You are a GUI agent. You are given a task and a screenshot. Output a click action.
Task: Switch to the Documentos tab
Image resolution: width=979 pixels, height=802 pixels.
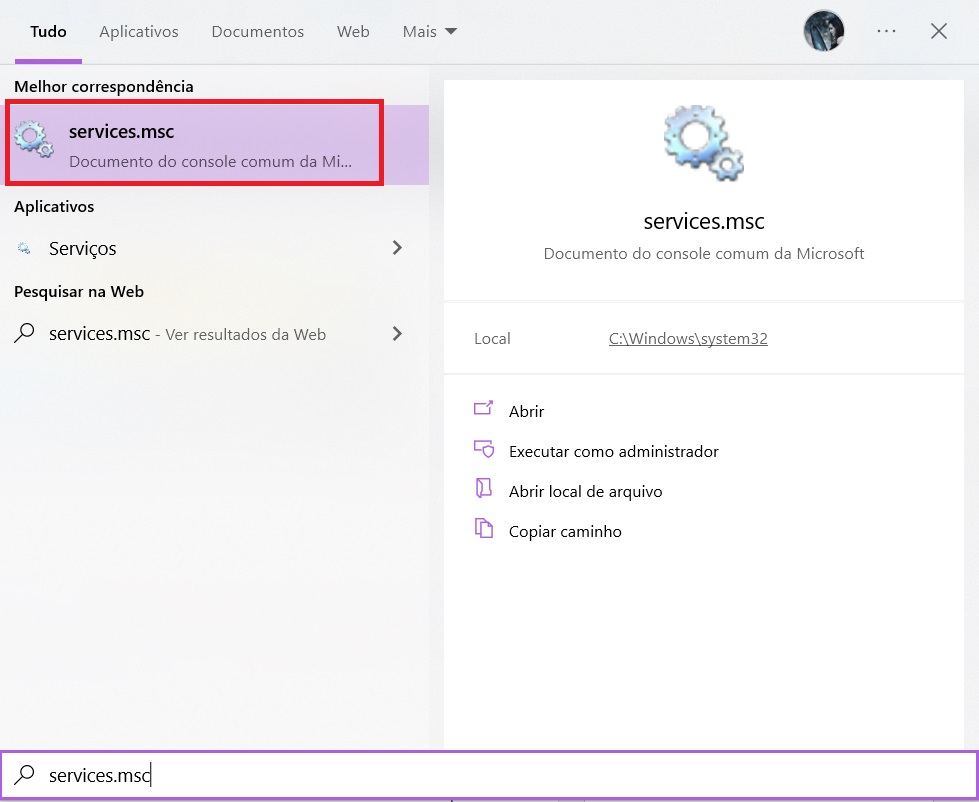pyautogui.click(x=258, y=32)
